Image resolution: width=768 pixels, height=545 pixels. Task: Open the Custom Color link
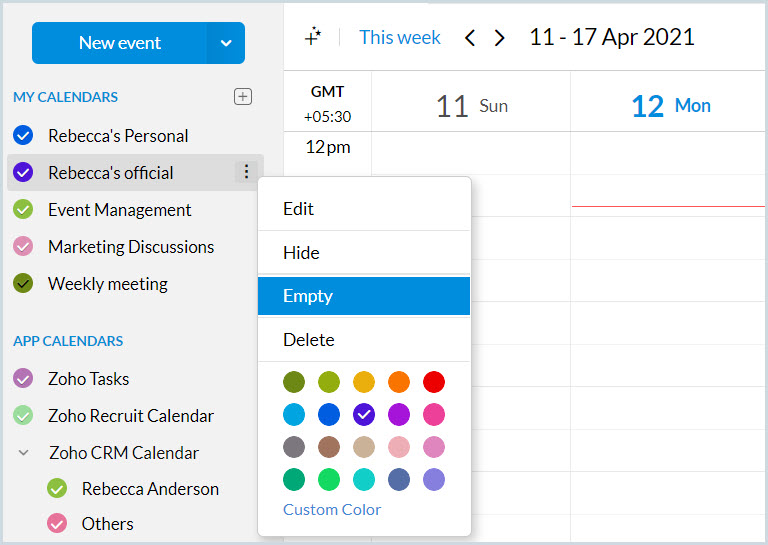point(332,510)
